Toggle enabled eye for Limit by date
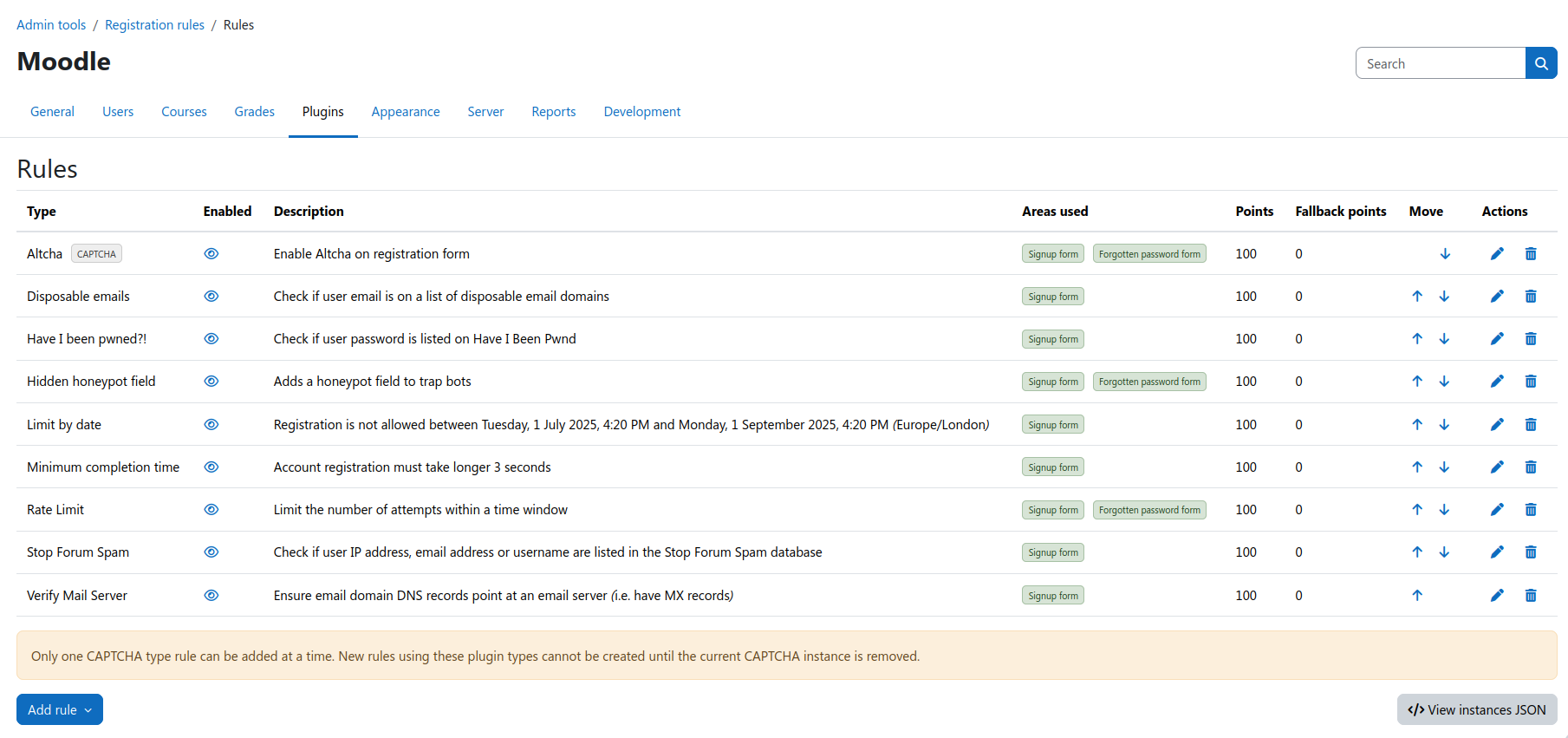Image resolution: width=1568 pixels, height=738 pixels. (211, 425)
